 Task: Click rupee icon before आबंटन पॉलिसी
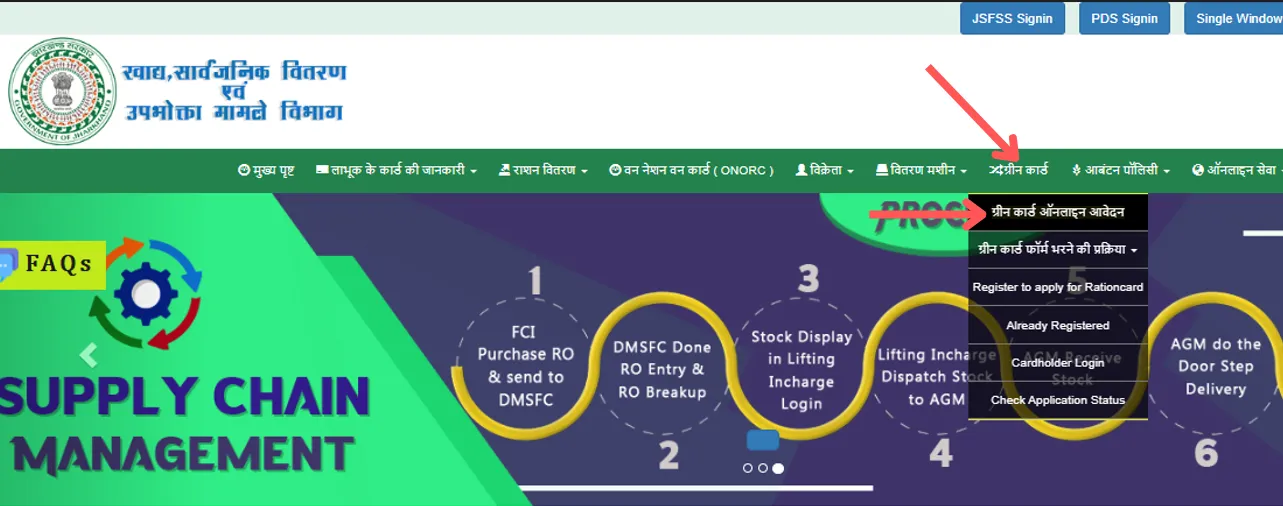(1076, 170)
